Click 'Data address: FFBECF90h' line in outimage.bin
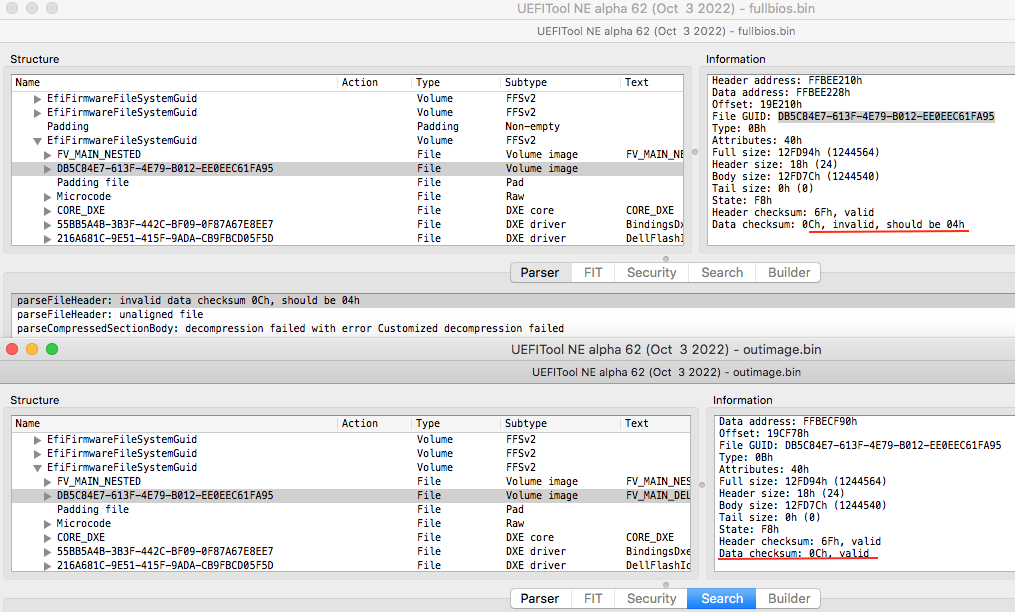Image resolution: width=1015 pixels, height=612 pixels. click(x=788, y=422)
